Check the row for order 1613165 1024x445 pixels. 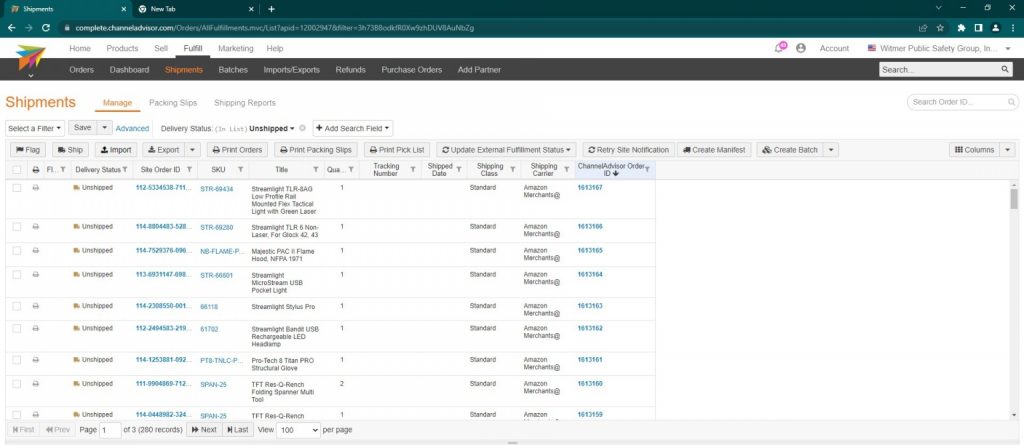pyautogui.click(x=17, y=251)
